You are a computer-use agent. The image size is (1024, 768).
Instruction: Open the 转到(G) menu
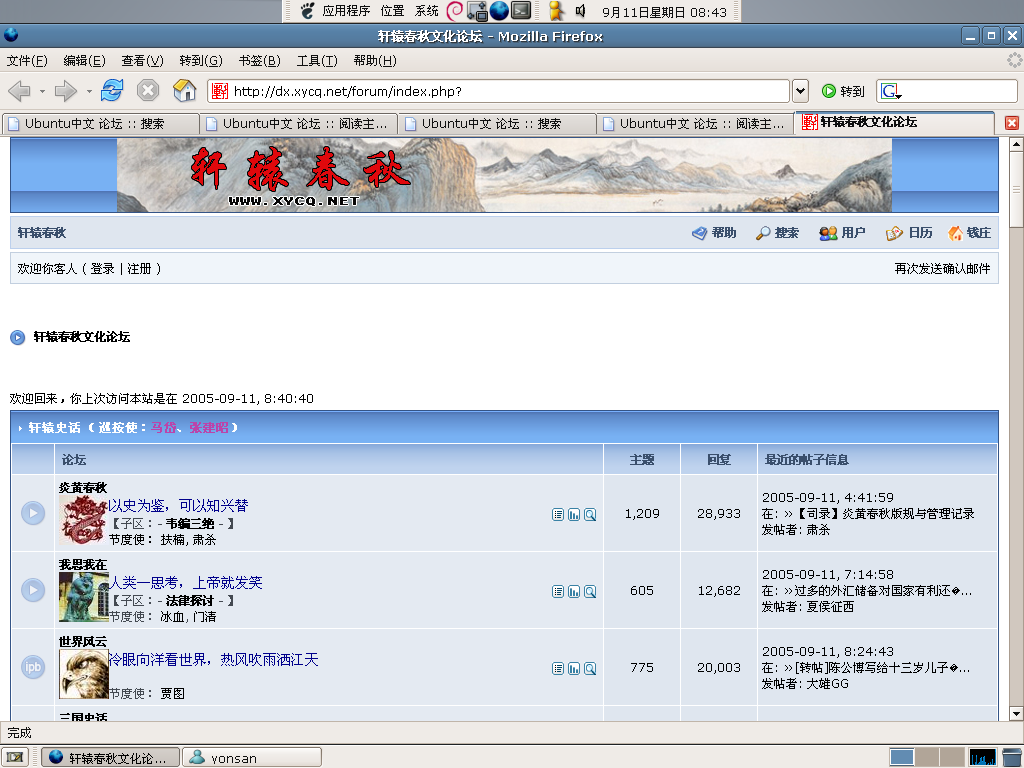(x=200, y=61)
